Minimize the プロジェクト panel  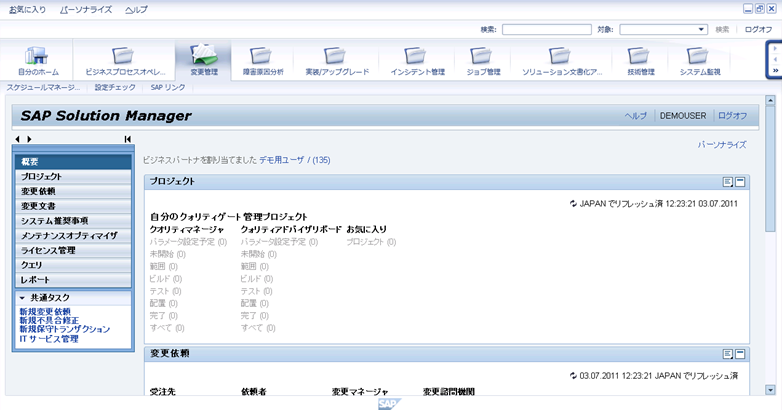(x=740, y=182)
